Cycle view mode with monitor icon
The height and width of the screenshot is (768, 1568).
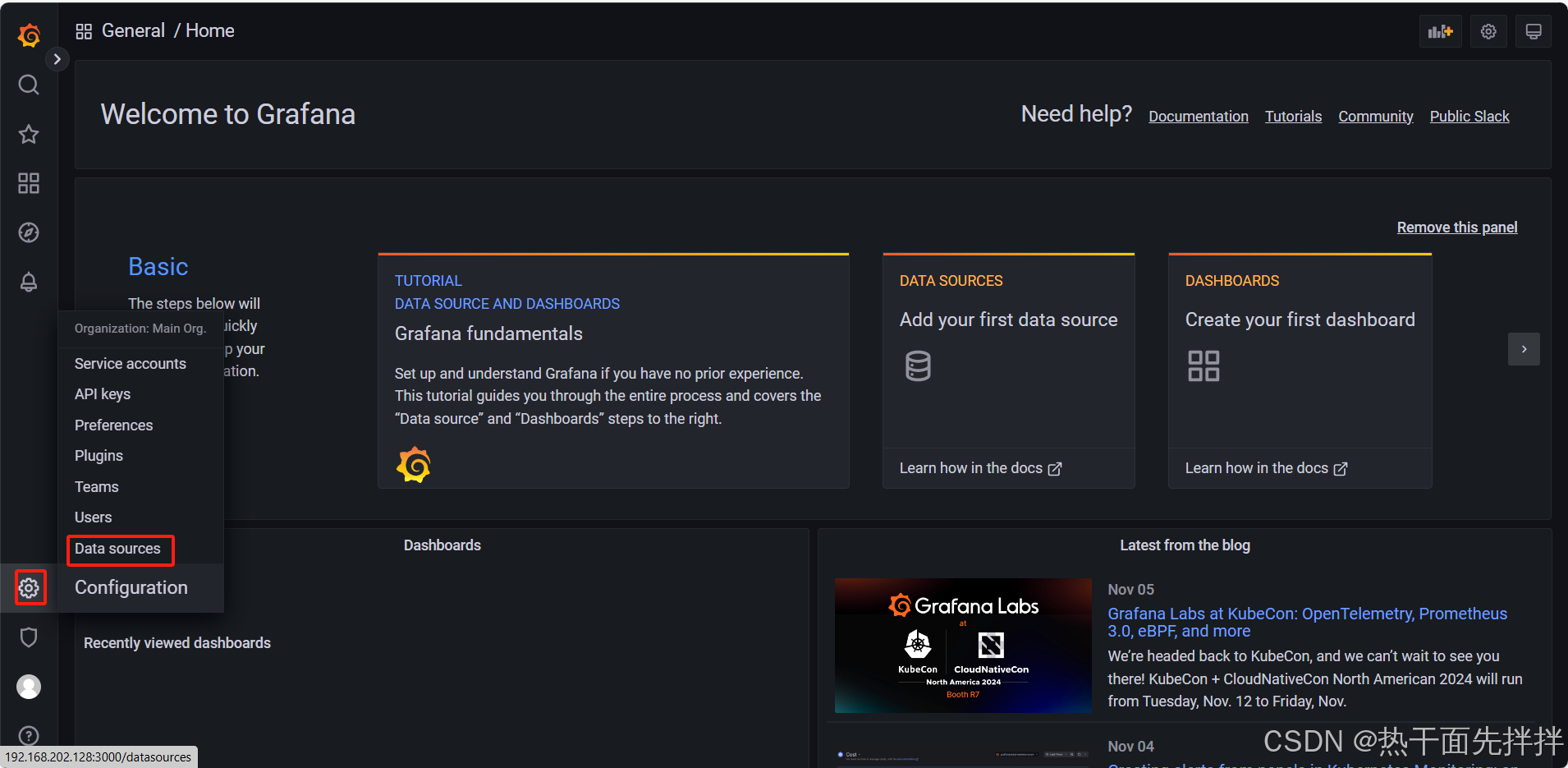pos(1533,31)
